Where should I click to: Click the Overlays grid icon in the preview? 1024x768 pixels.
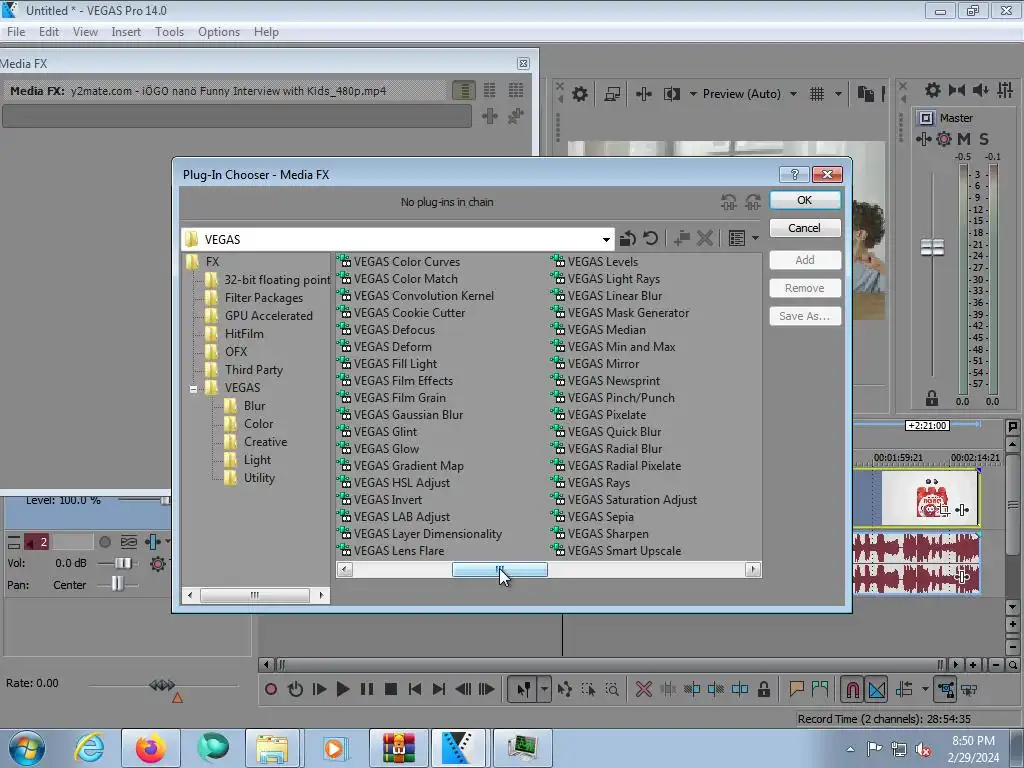point(817,94)
